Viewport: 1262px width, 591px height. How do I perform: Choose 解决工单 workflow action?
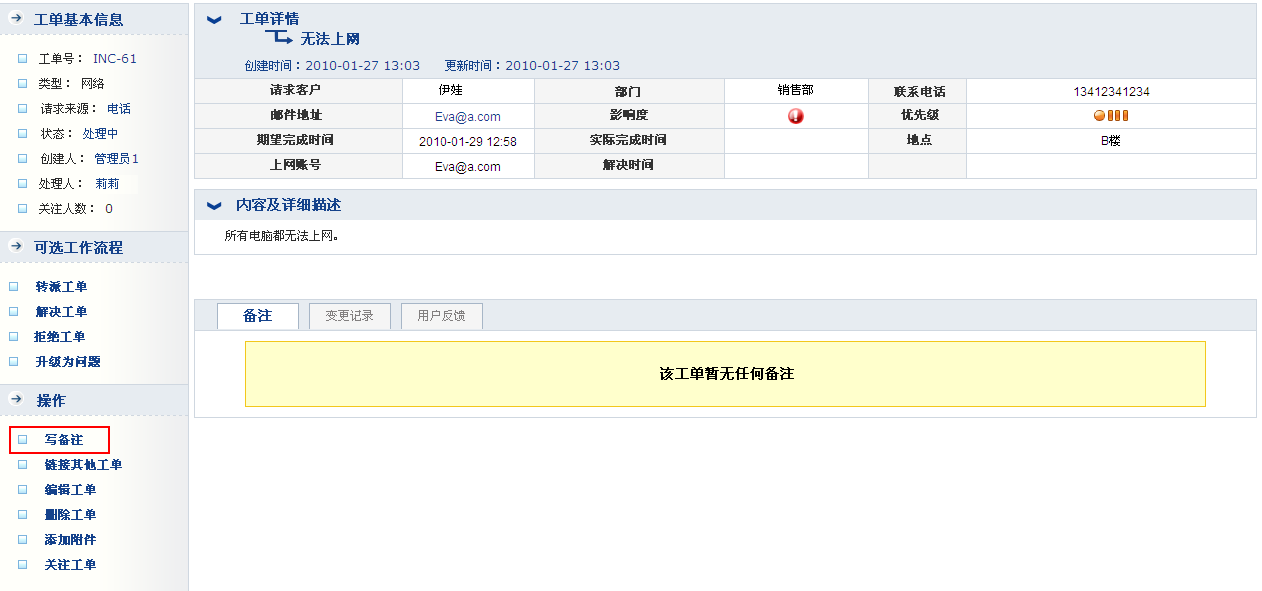(x=61, y=312)
